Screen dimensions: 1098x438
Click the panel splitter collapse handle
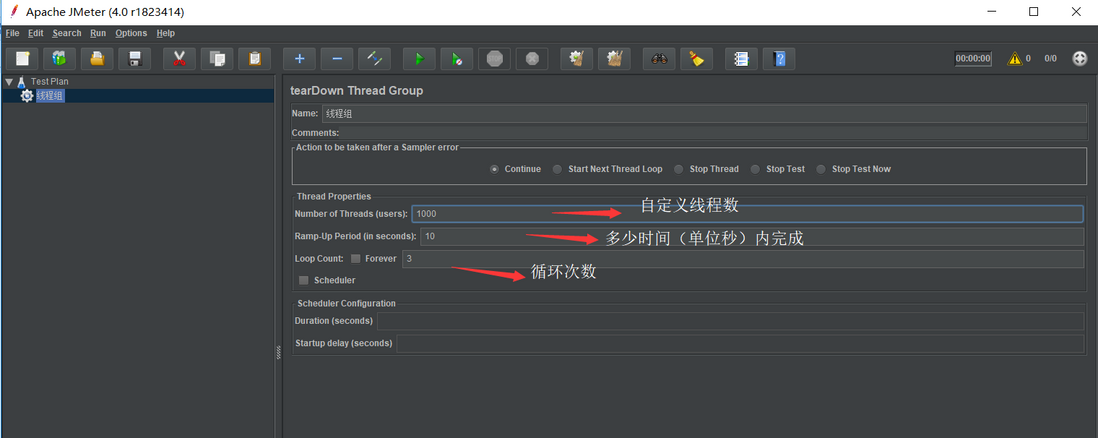(279, 355)
